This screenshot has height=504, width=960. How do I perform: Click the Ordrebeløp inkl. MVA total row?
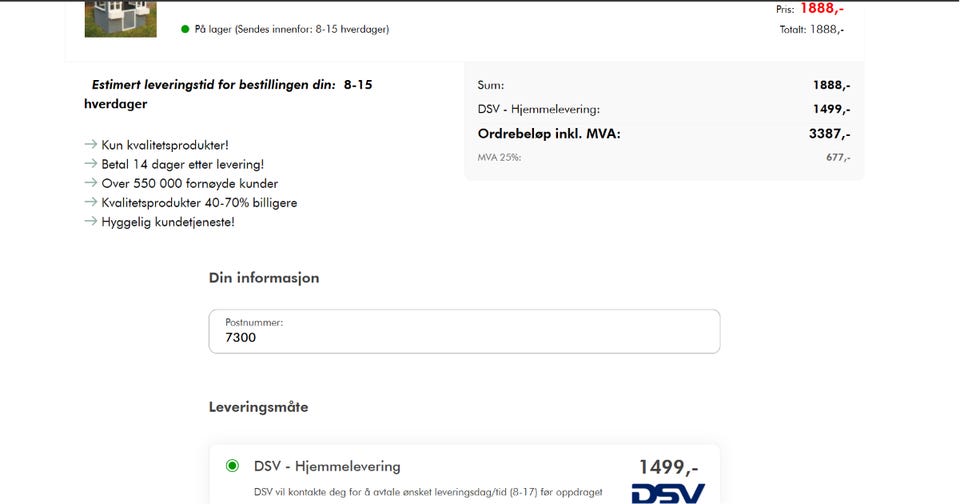(664, 134)
